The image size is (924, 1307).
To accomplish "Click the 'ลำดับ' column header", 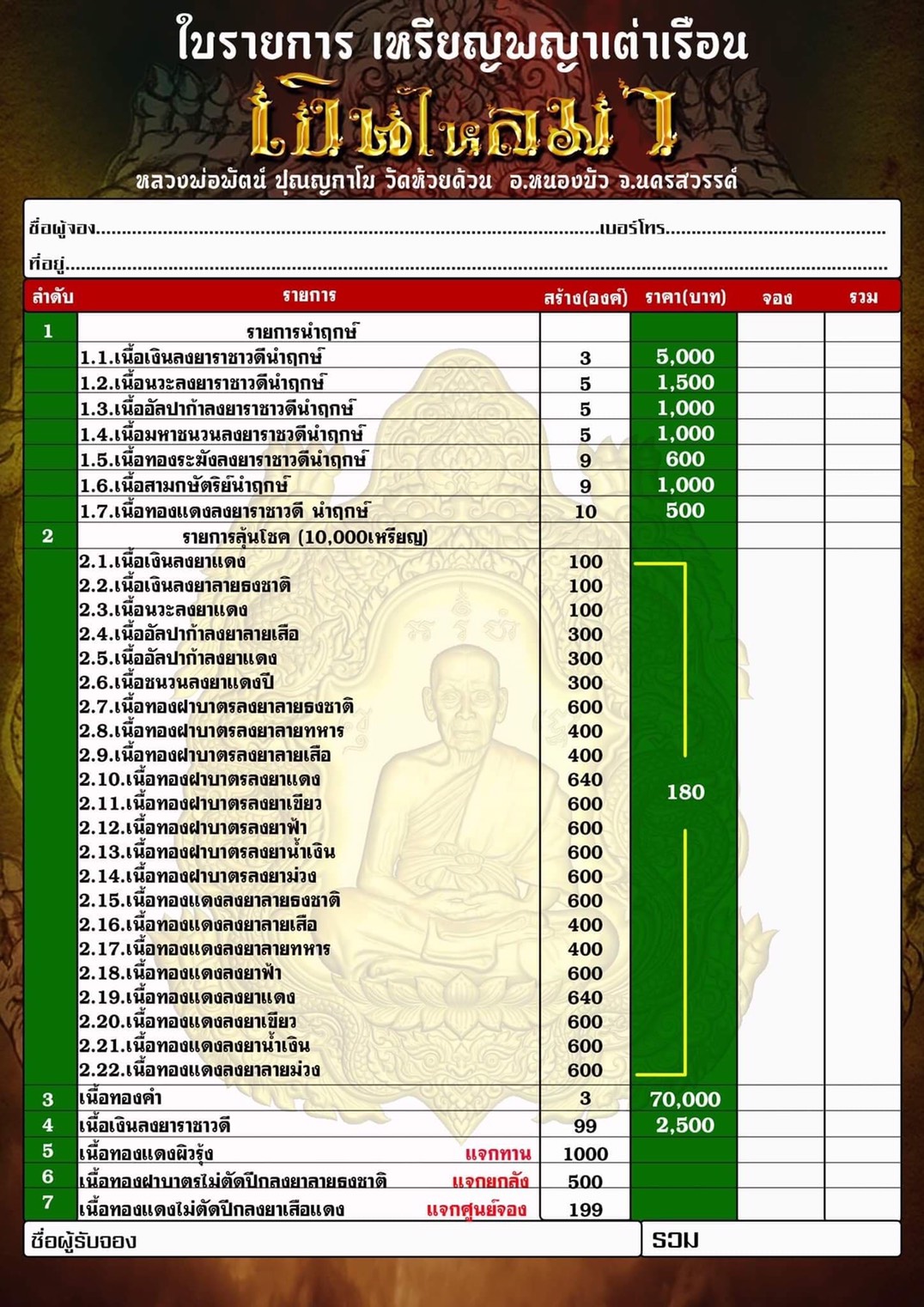I will click(x=53, y=297).
